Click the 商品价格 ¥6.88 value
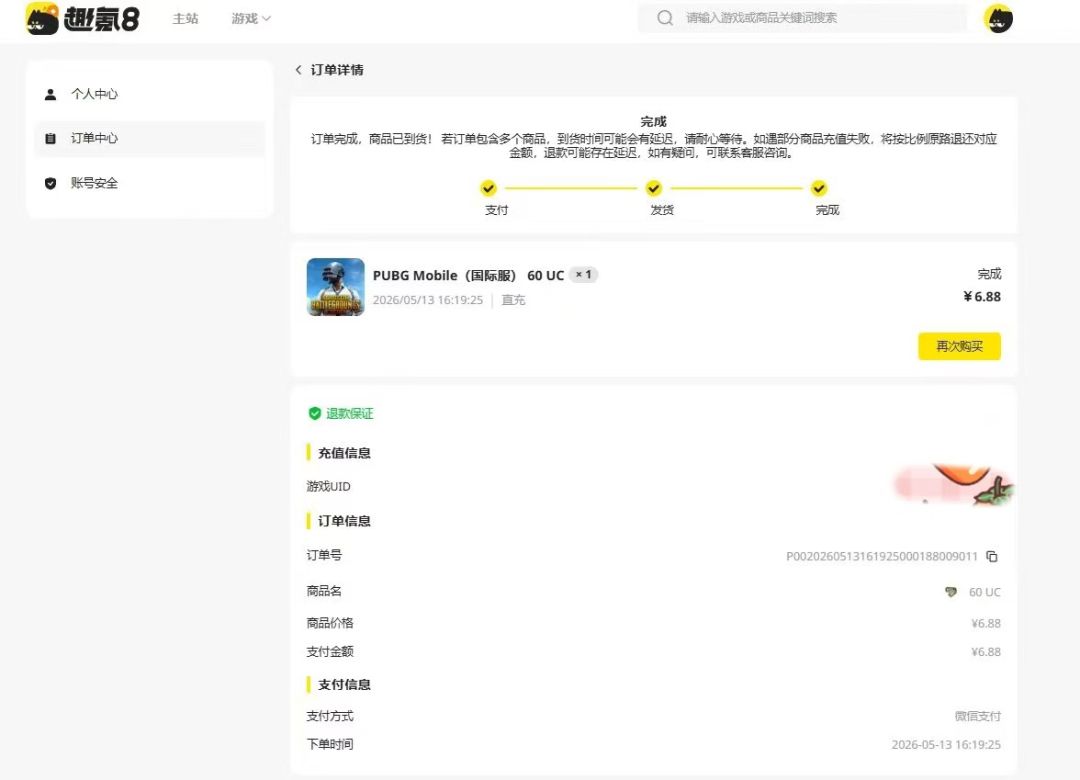 [986, 623]
